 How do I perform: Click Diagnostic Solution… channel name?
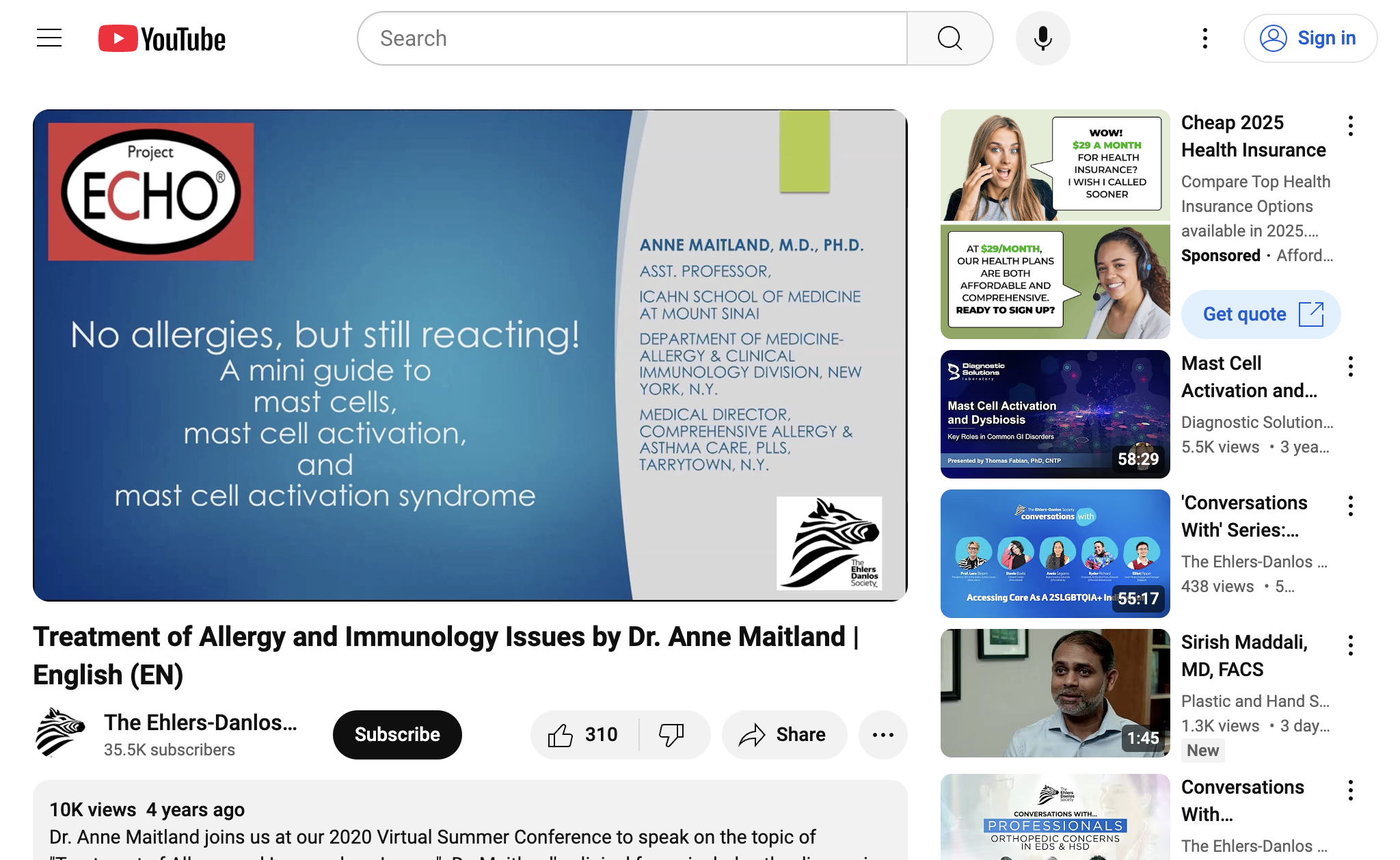point(1257,422)
